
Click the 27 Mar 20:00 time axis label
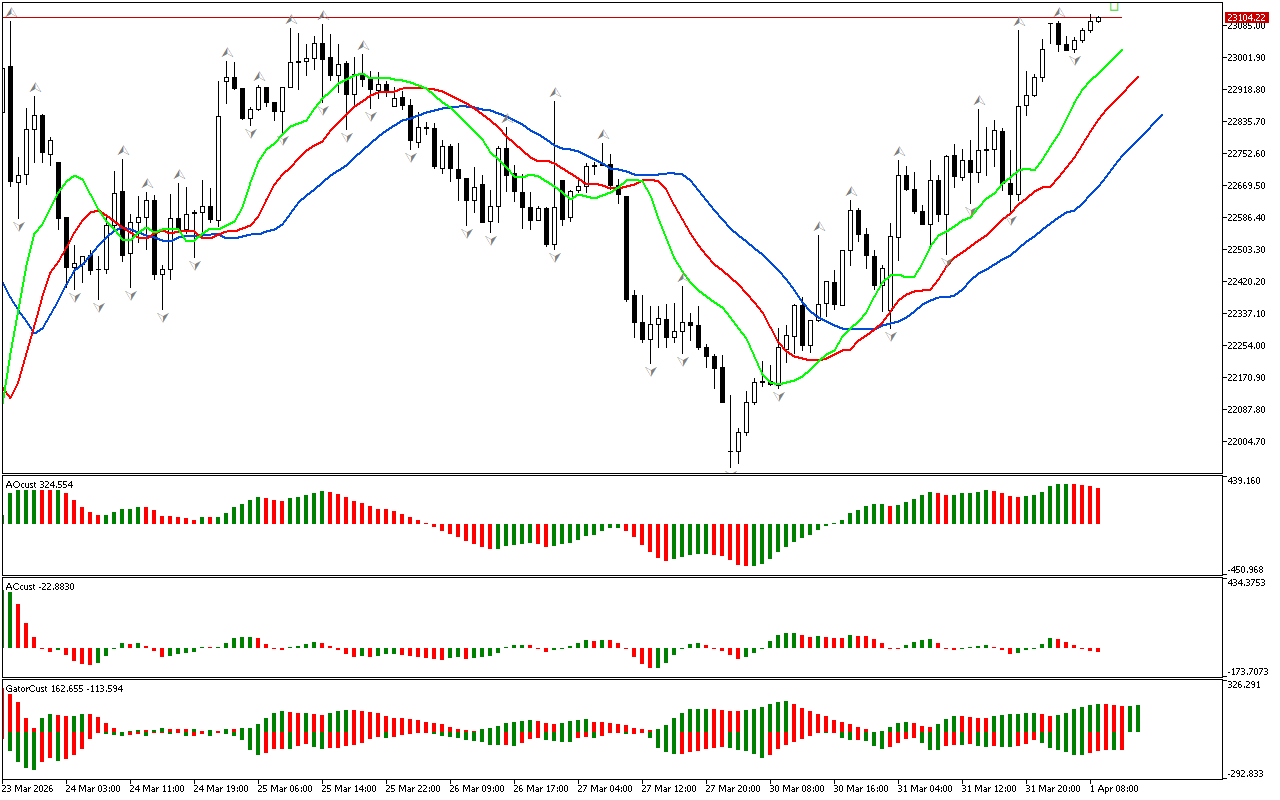coord(734,789)
